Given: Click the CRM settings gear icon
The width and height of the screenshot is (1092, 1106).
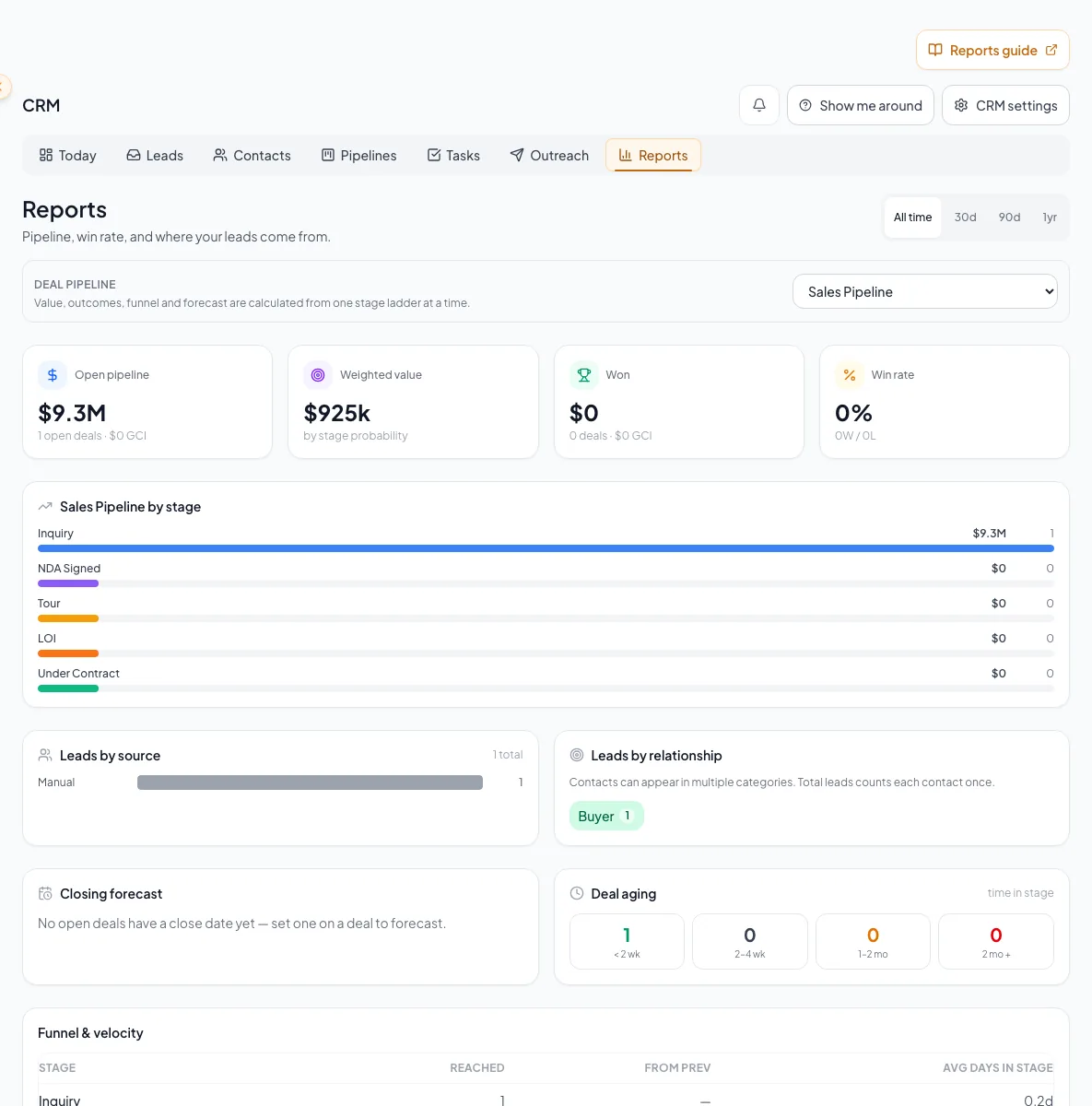Looking at the screenshot, I should (961, 105).
